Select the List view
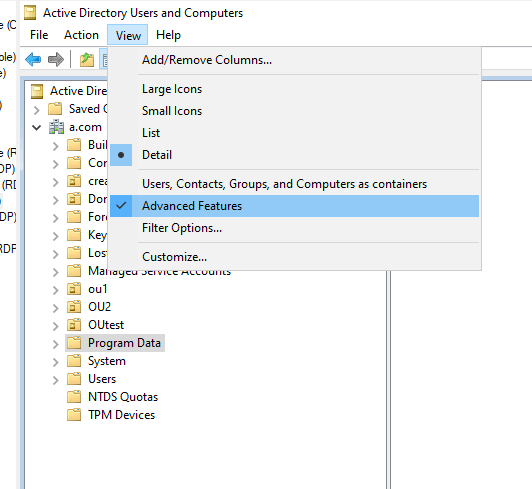The width and height of the screenshot is (532, 489). 294,133
